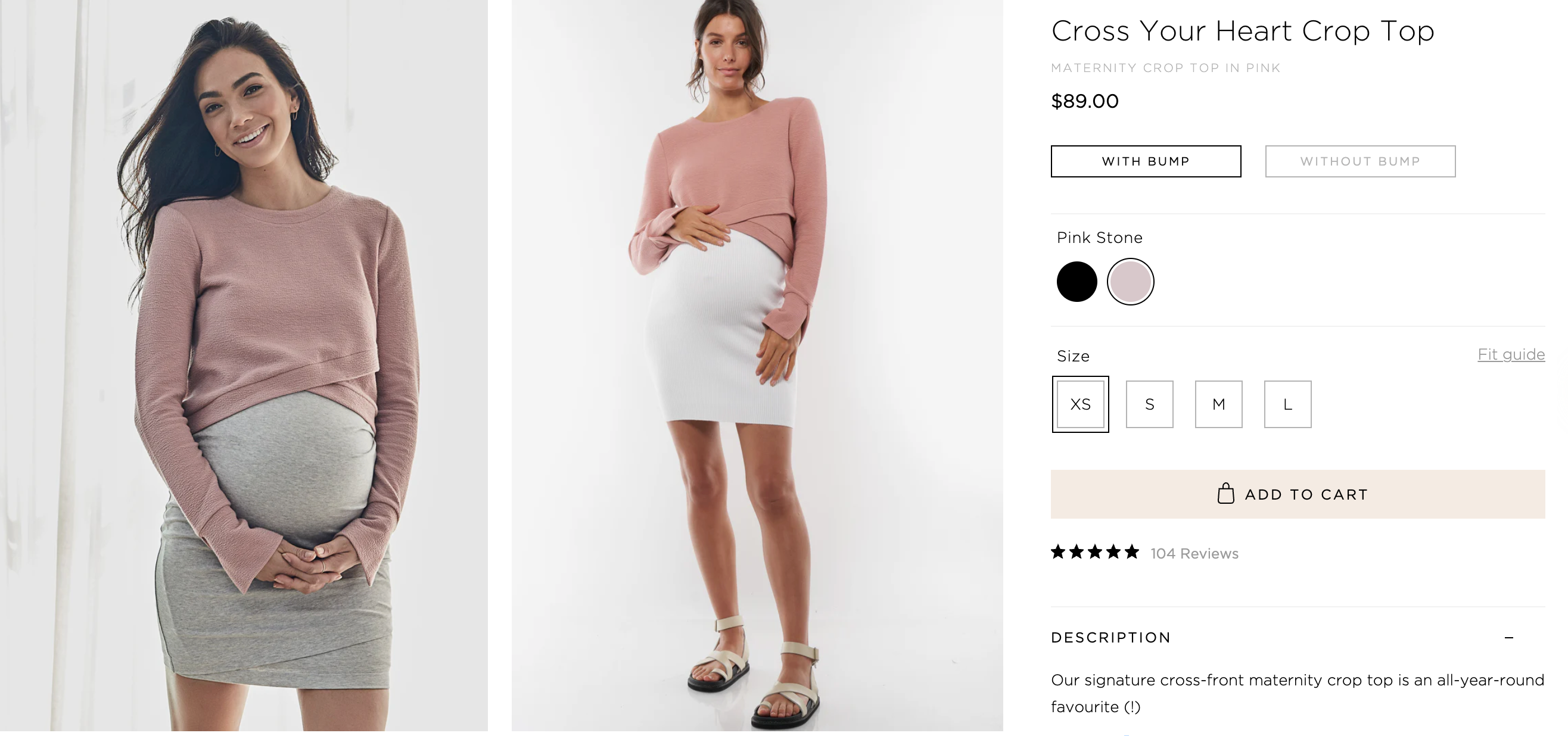This screenshot has height=736, width=1568.
Task: Click the five-star rating icons
Action: 1094,553
